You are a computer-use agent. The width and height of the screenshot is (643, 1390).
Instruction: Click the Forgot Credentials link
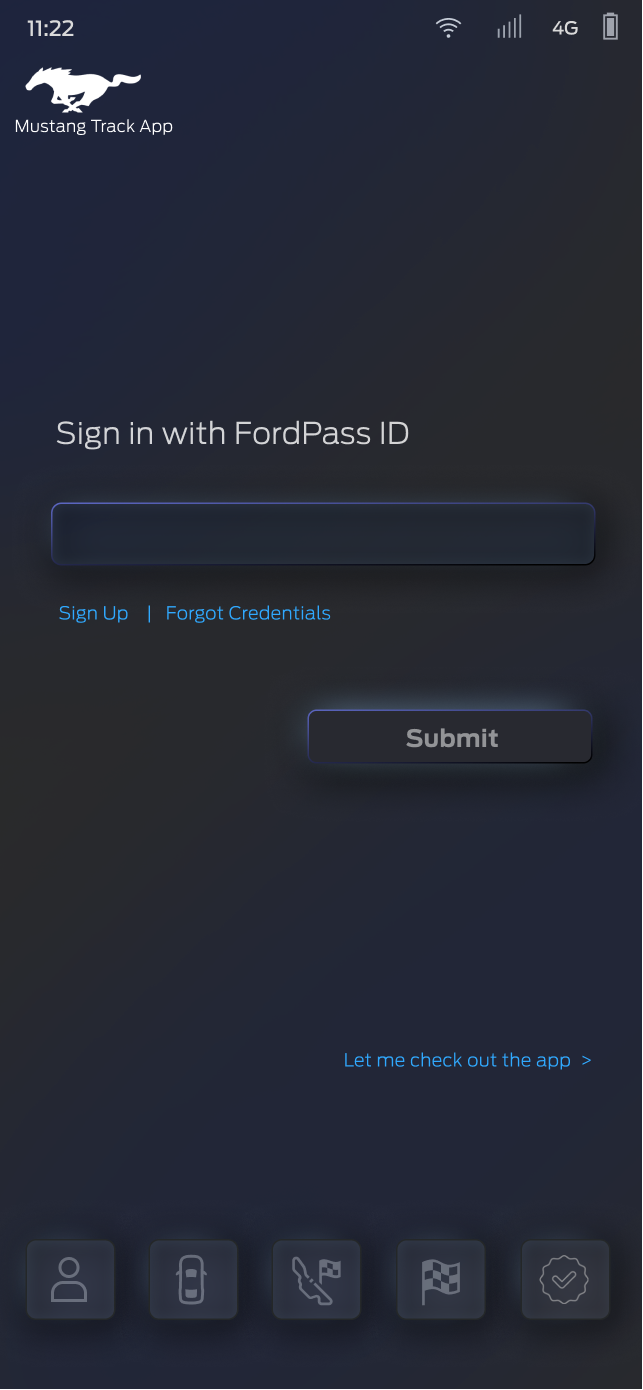click(x=248, y=613)
